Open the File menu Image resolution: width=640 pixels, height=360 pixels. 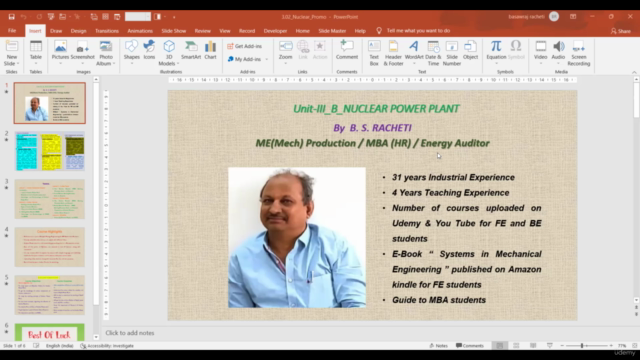(x=12, y=31)
